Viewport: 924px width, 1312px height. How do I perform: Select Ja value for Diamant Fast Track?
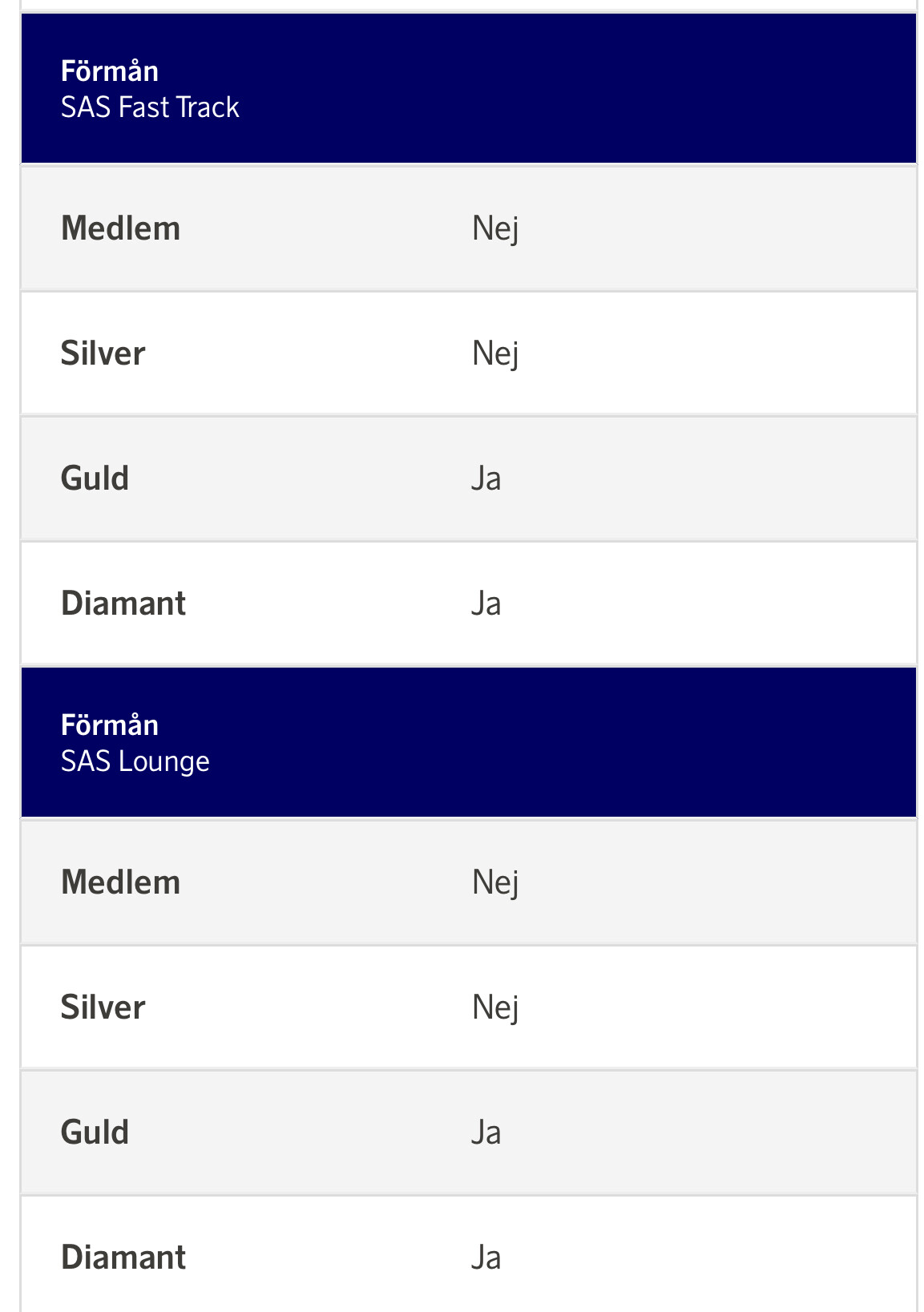click(x=486, y=604)
